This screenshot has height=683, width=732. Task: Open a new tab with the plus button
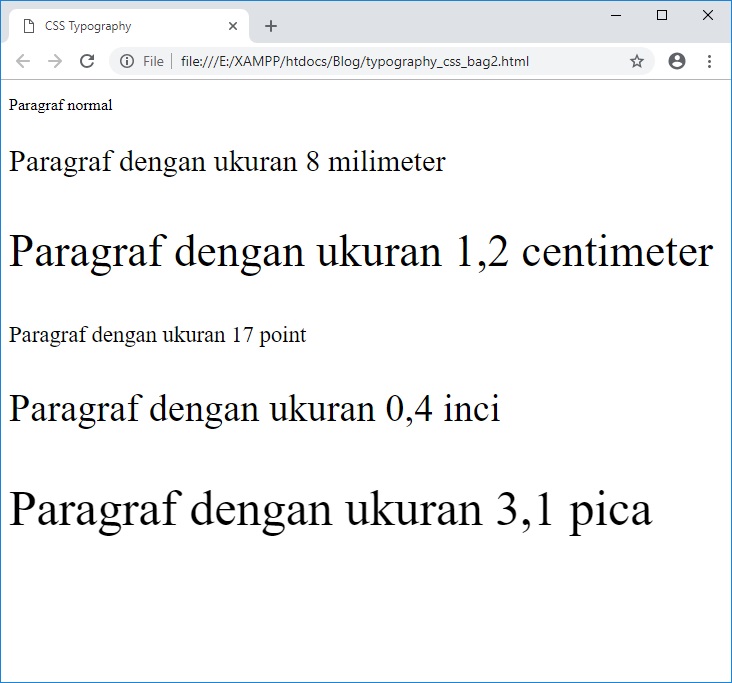click(271, 26)
